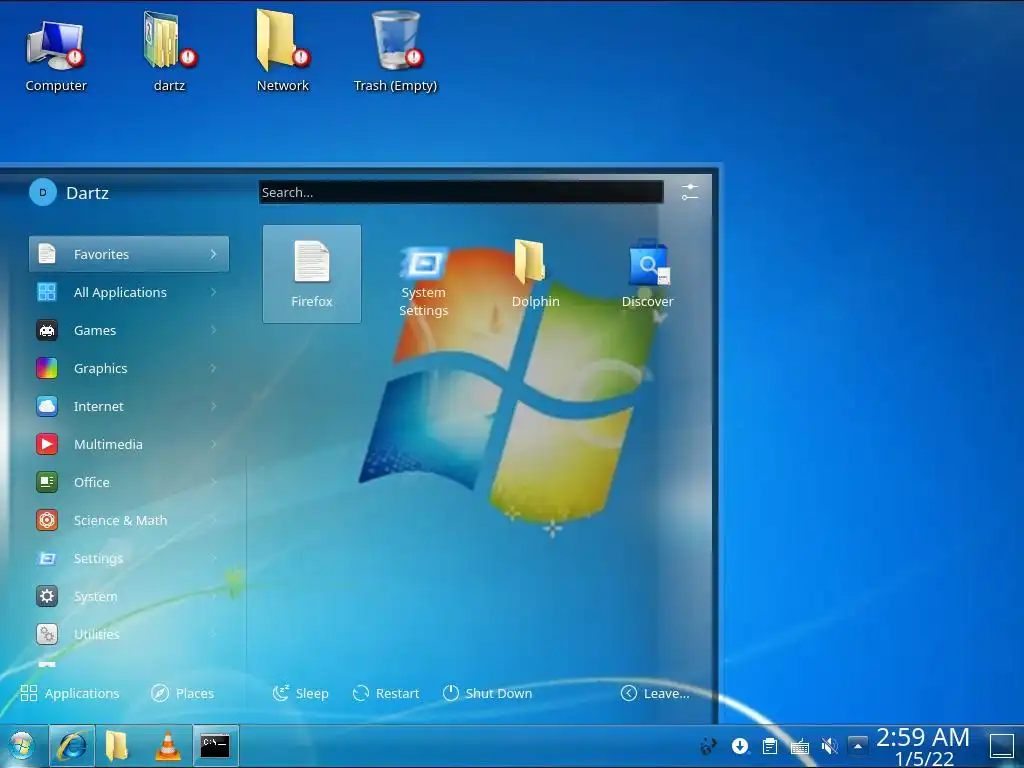Open the folder file manager in taskbar
The width and height of the screenshot is (1024, 768).
pyautogui.click(x=117, y=745)
